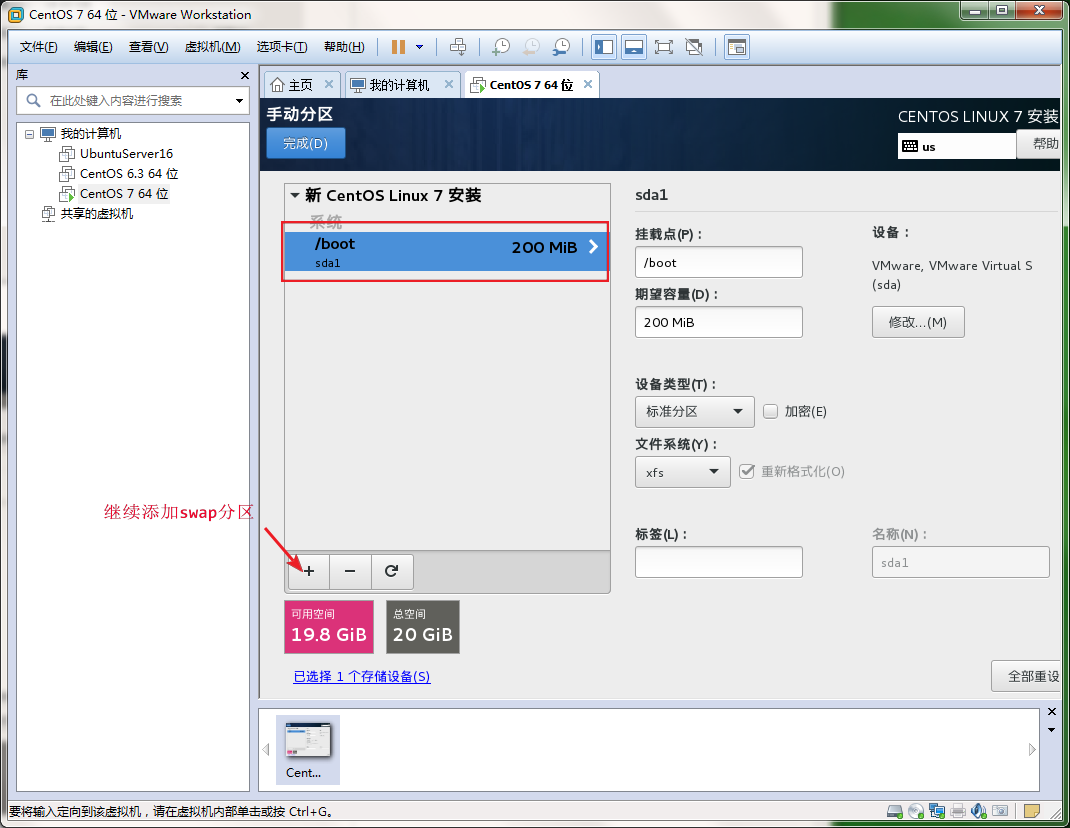Image resolution: width=1070 pixels, height=828 pixels.
Task: Take a snapshot of the VM
Action: [x=501, y=46]
